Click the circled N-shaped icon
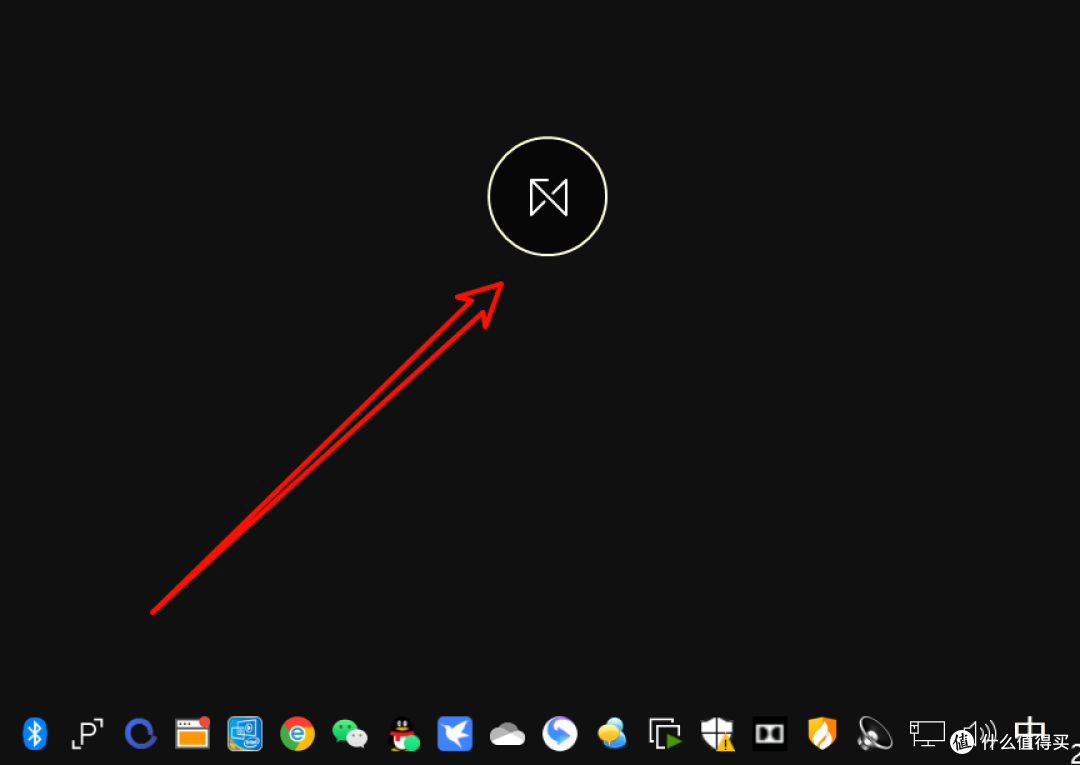 coord(548,196)
